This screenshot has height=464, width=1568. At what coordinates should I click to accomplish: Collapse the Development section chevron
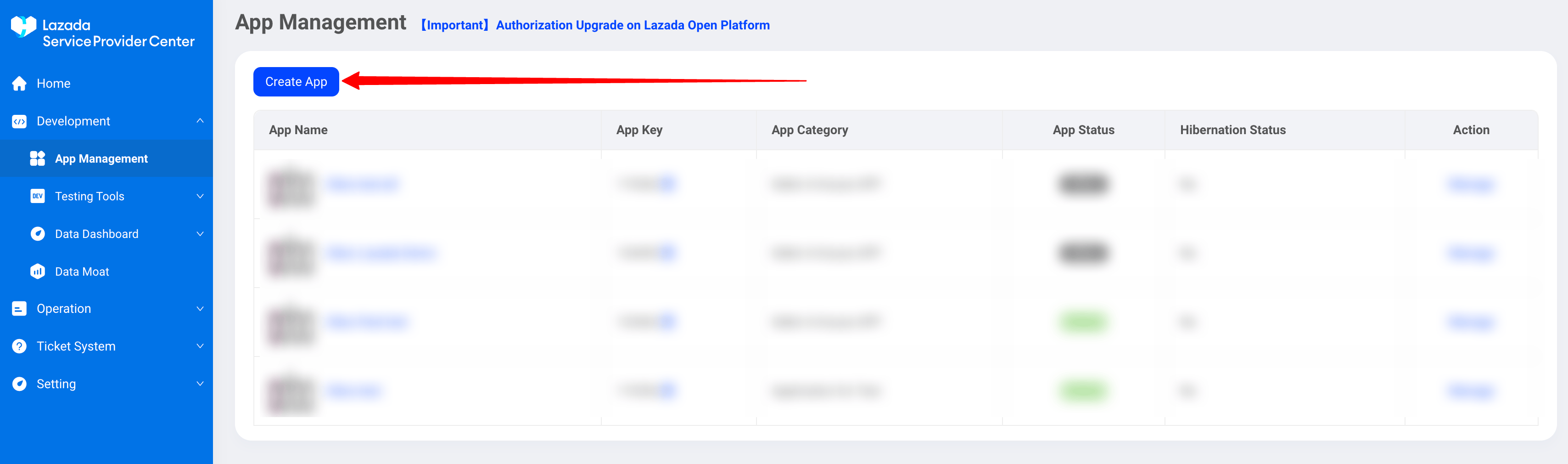pyautogui.click(x=200, y=120)
